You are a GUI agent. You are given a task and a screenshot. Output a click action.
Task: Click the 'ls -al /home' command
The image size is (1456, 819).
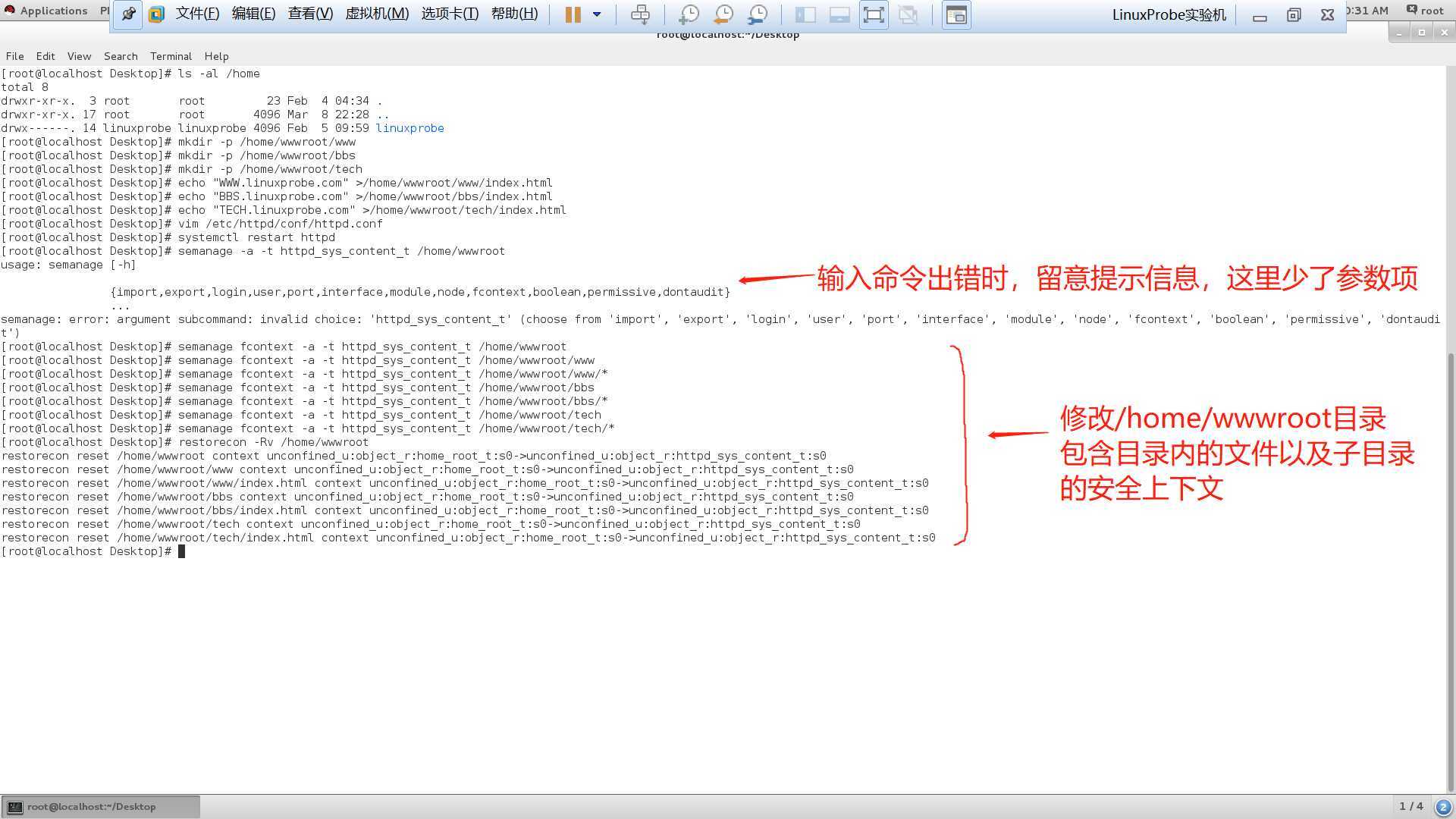218,74
